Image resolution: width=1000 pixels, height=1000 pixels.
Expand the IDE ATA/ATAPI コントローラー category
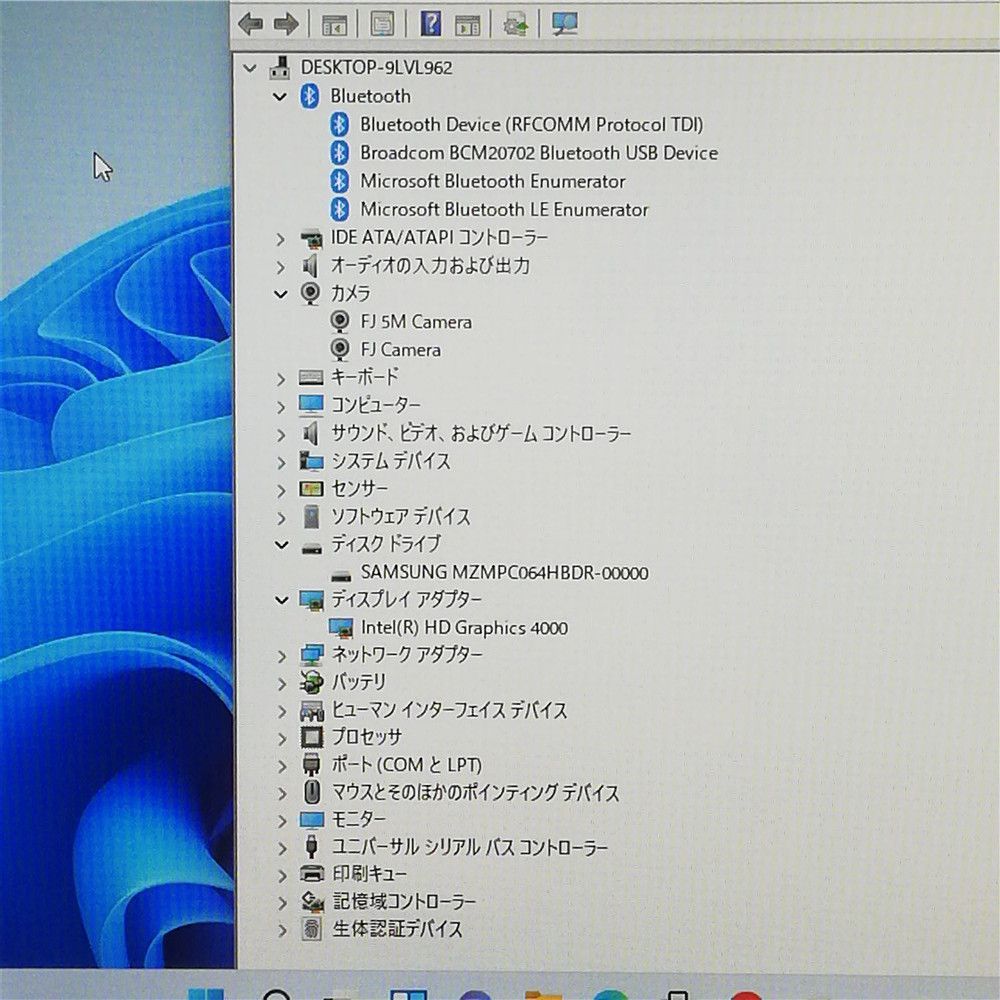[x=281, y=239]
